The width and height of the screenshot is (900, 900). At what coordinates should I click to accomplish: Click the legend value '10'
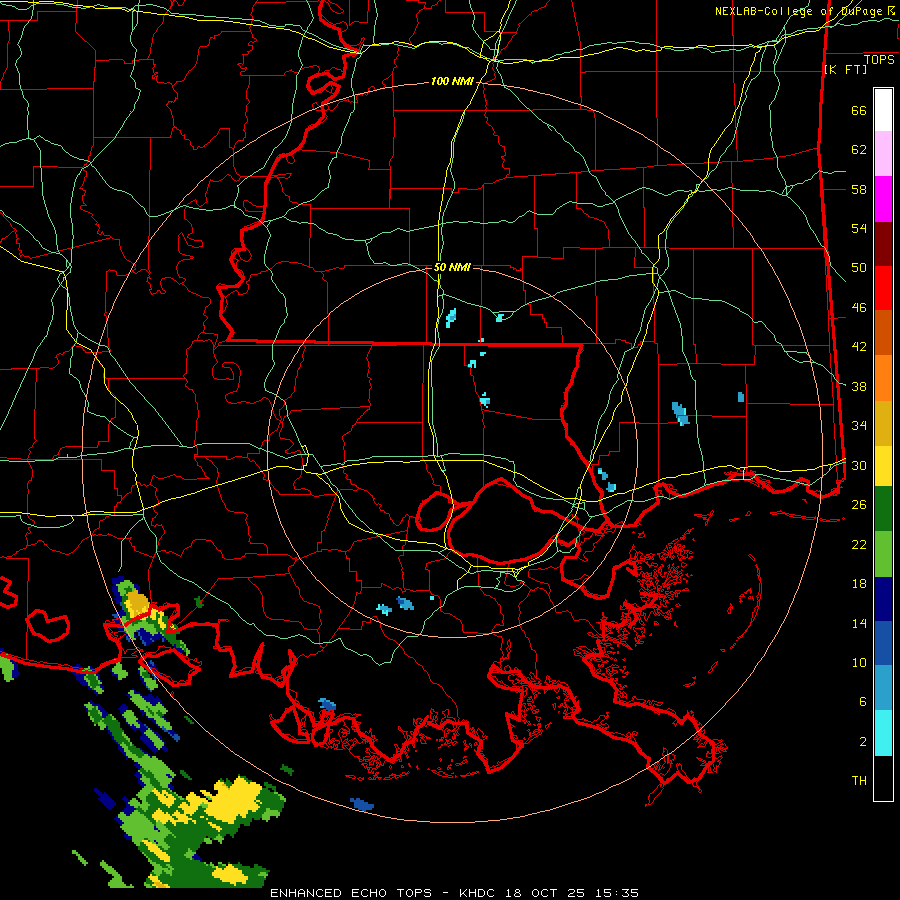(x=859, y=662)
